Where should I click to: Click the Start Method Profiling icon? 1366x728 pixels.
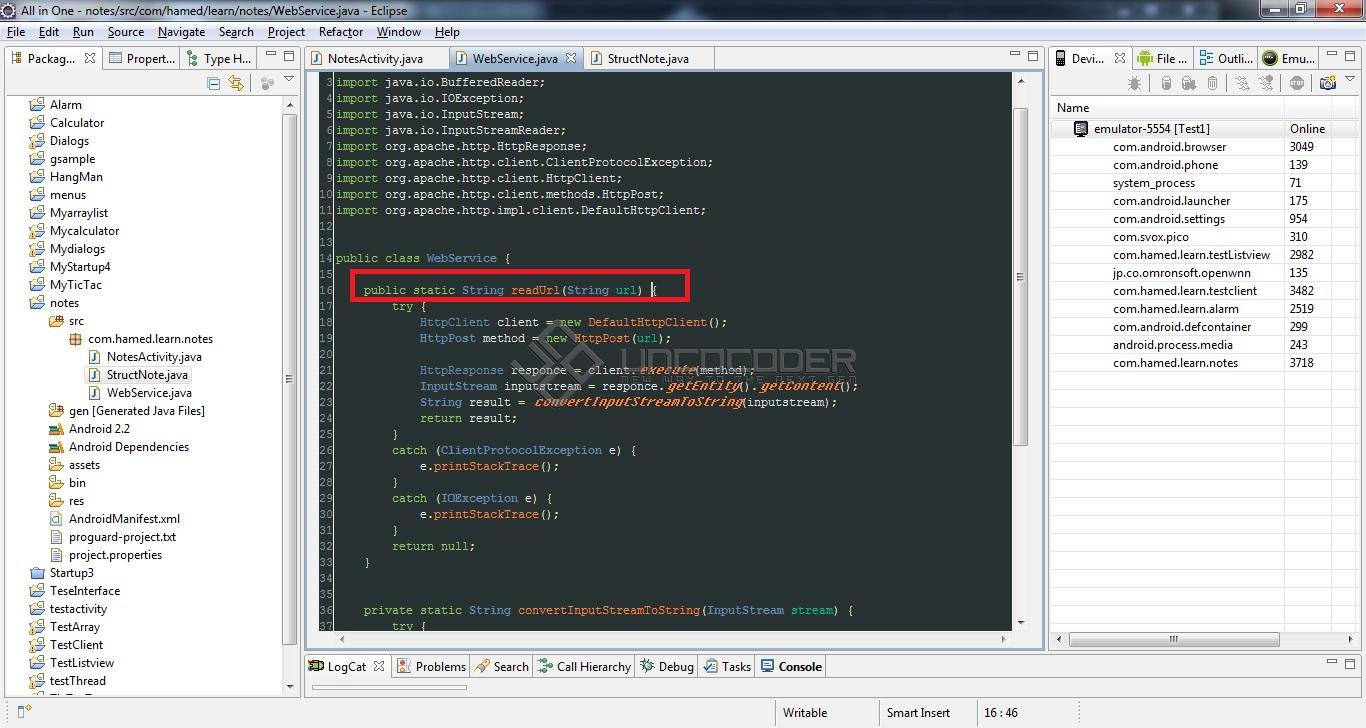[1266, 84]
